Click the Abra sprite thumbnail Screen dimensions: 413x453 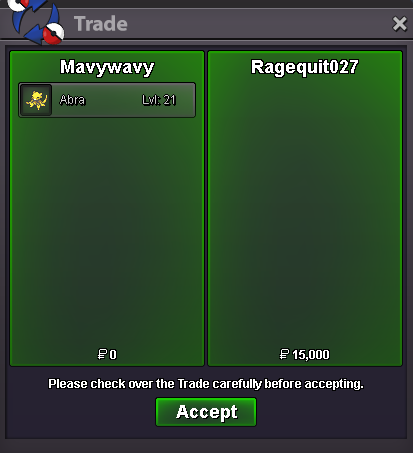[36, 100]
